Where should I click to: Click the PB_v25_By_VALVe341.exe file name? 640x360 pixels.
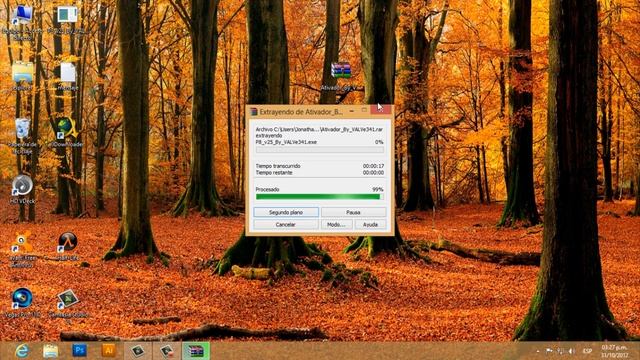[x=286, y=142]
